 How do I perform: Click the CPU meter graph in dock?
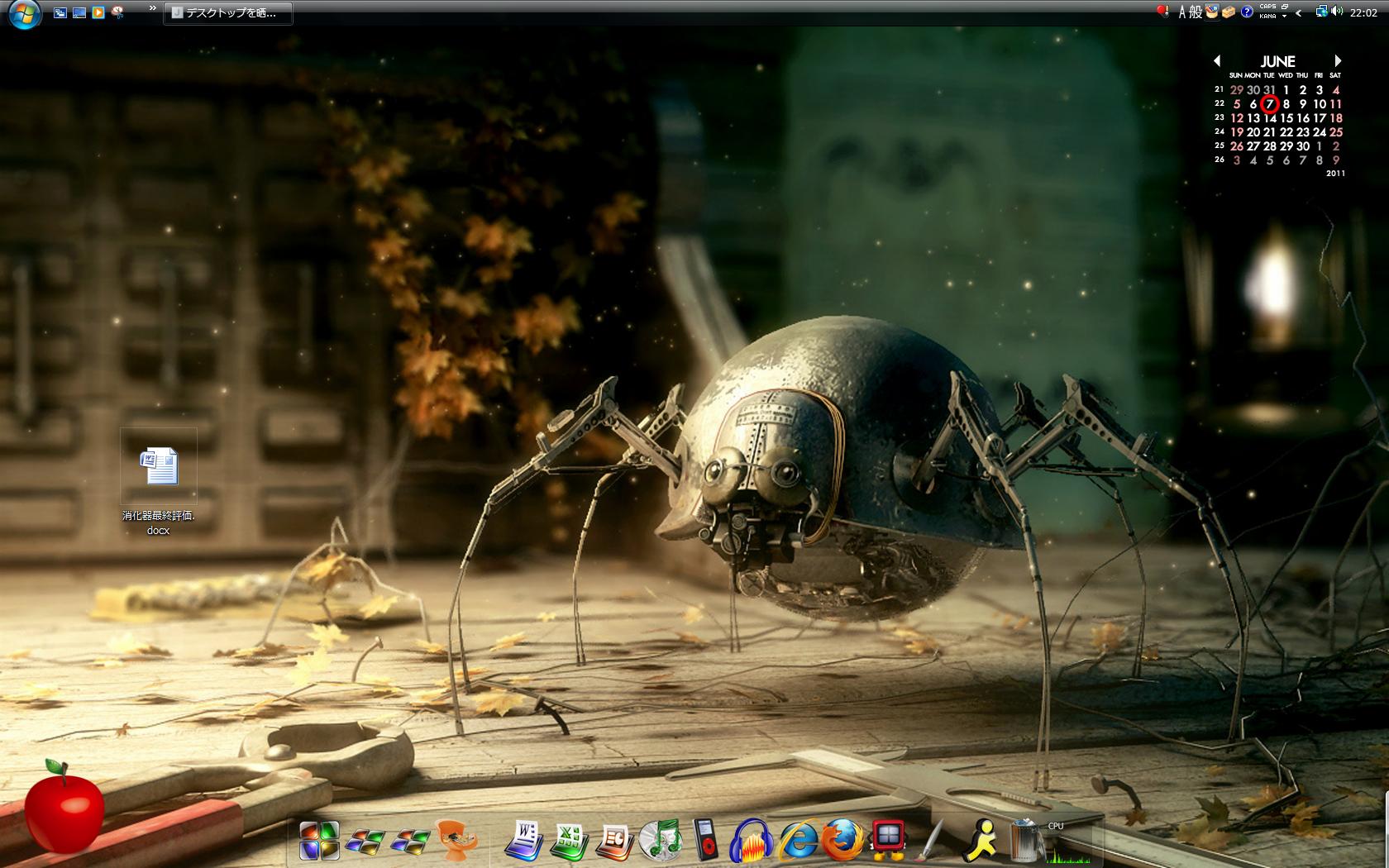(x=1069, y=845)
